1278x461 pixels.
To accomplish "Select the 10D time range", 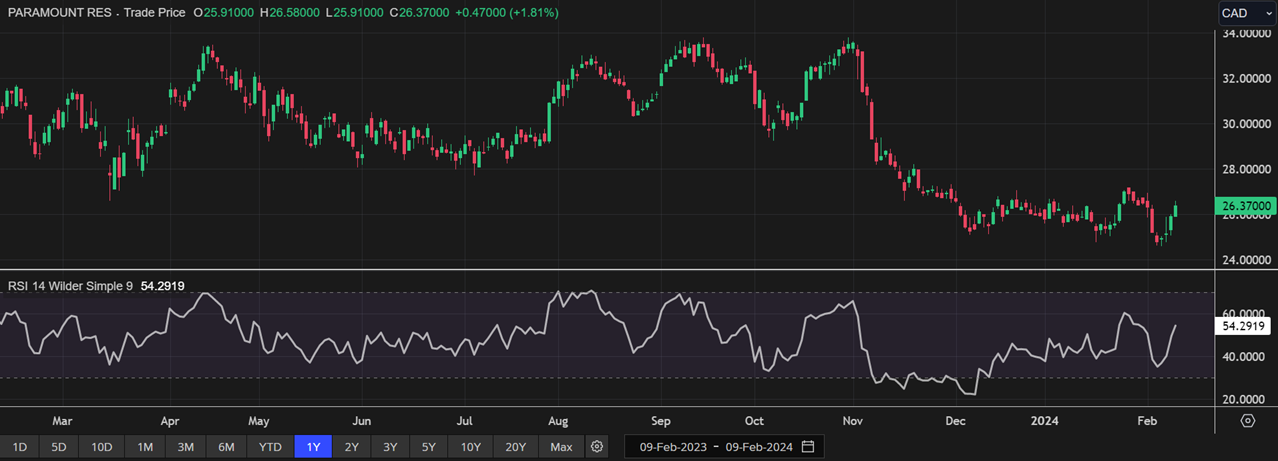I will pos(101,446).
